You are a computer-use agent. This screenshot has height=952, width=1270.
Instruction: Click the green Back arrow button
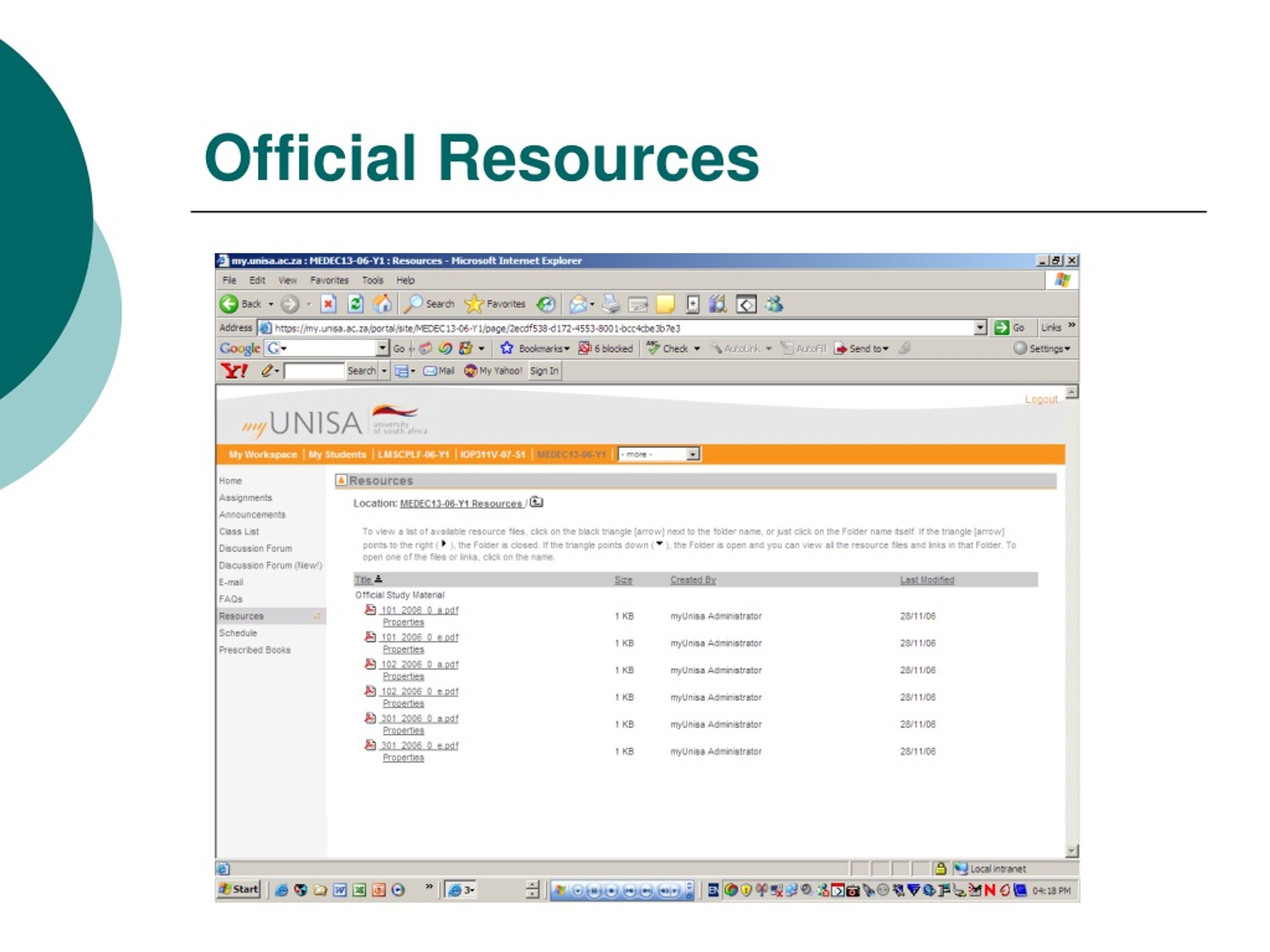[x=229, y=304]
